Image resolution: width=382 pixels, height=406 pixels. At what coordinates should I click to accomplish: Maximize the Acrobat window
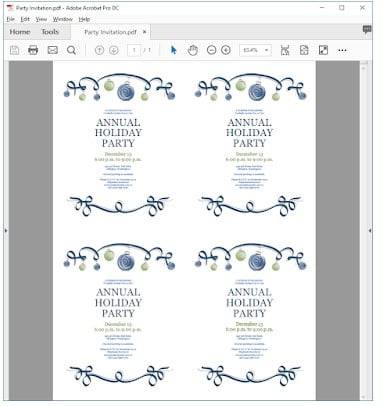pyautogui.click(x=342, y=7)
